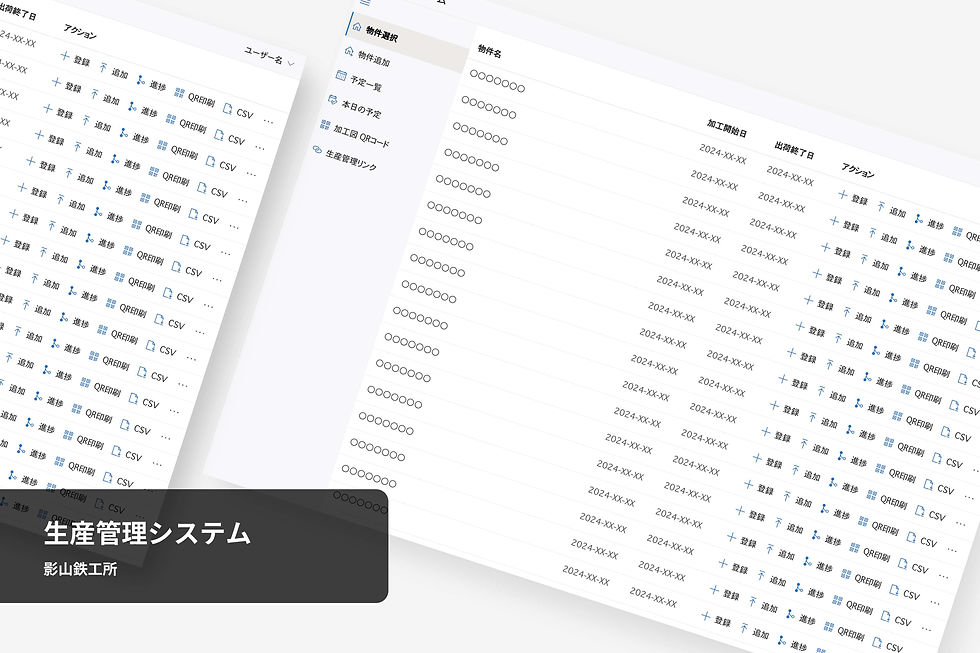Click the アクション header in the left window
The width and height of the screenshot is (980, 653).
click(80, 31)
